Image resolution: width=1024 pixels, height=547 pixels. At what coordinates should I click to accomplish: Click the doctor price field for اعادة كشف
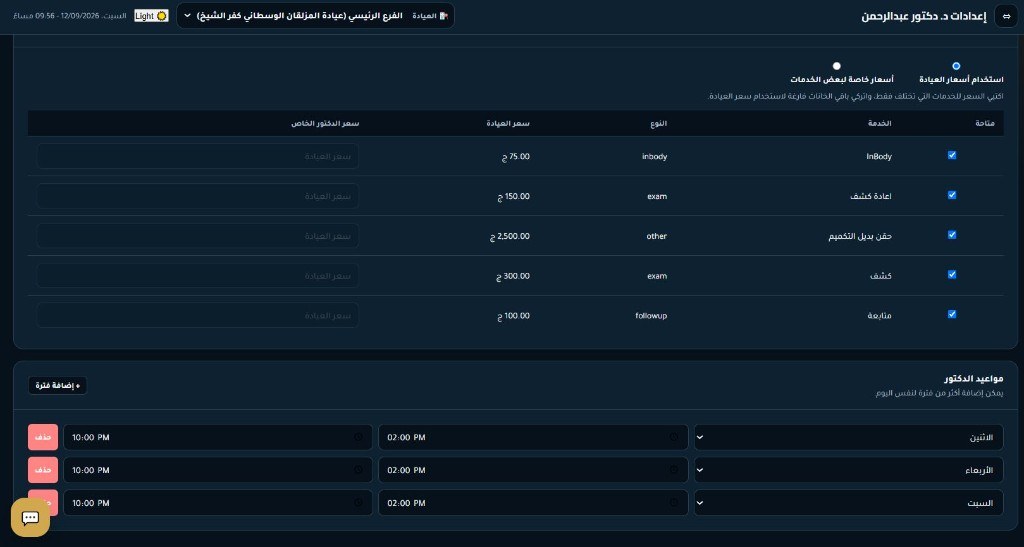click(x=198, y=196)
